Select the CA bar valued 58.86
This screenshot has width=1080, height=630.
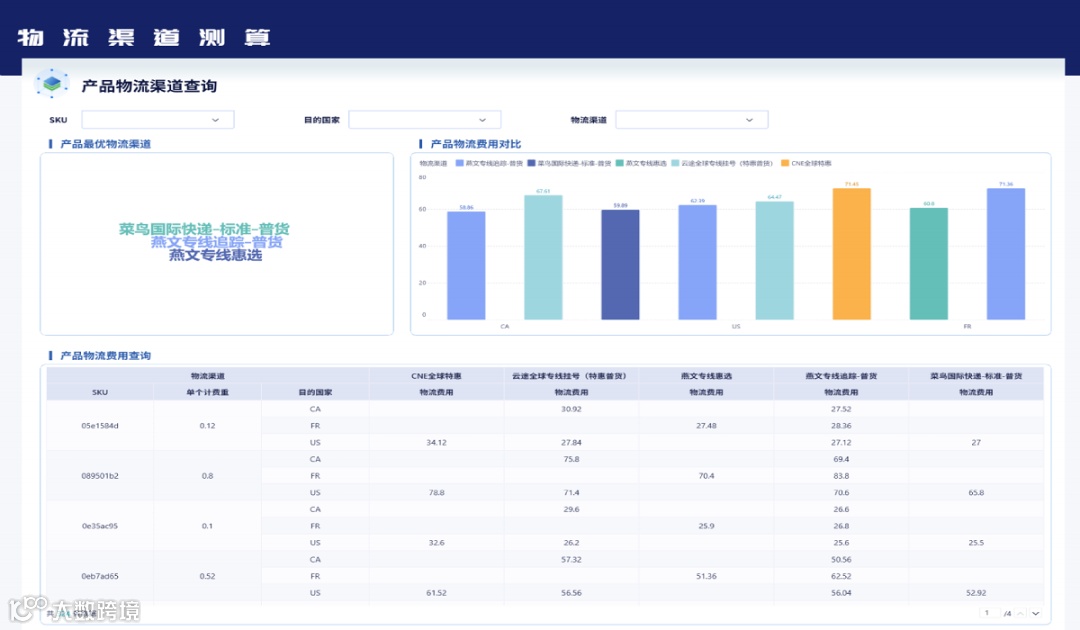(x=466, y=266)
